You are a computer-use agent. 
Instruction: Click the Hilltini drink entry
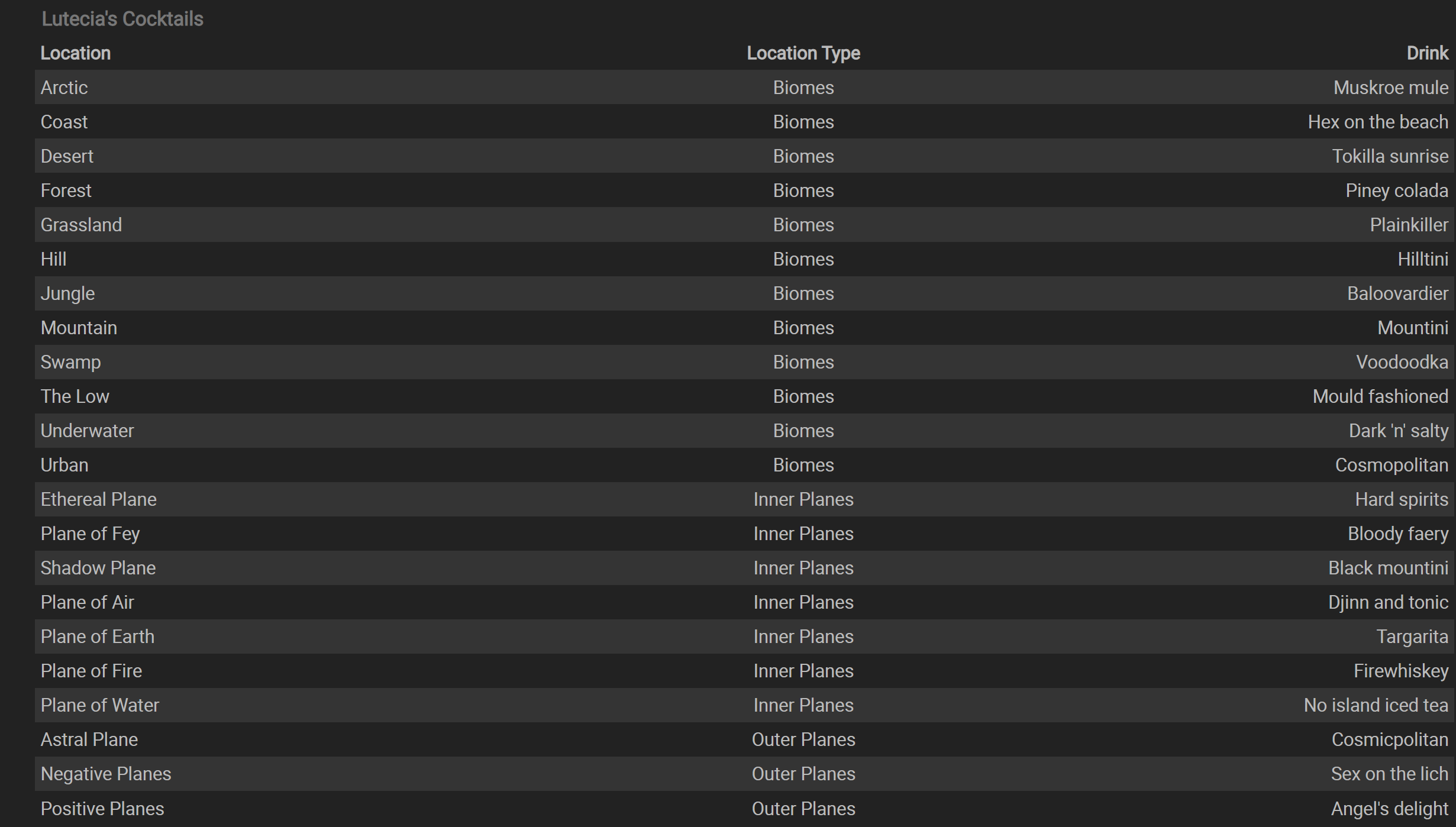(1422, 259)
